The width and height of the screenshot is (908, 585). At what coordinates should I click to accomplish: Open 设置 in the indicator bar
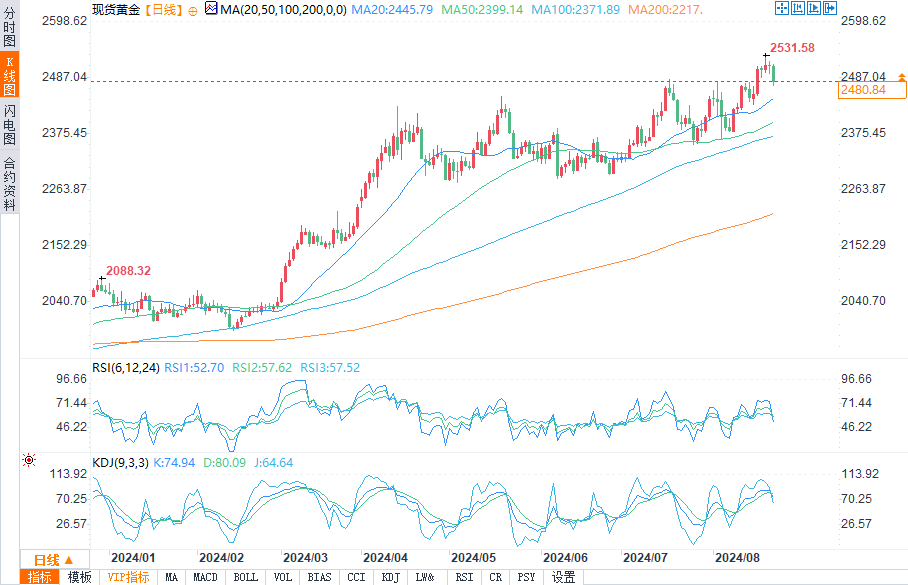(x=564, y=577)
